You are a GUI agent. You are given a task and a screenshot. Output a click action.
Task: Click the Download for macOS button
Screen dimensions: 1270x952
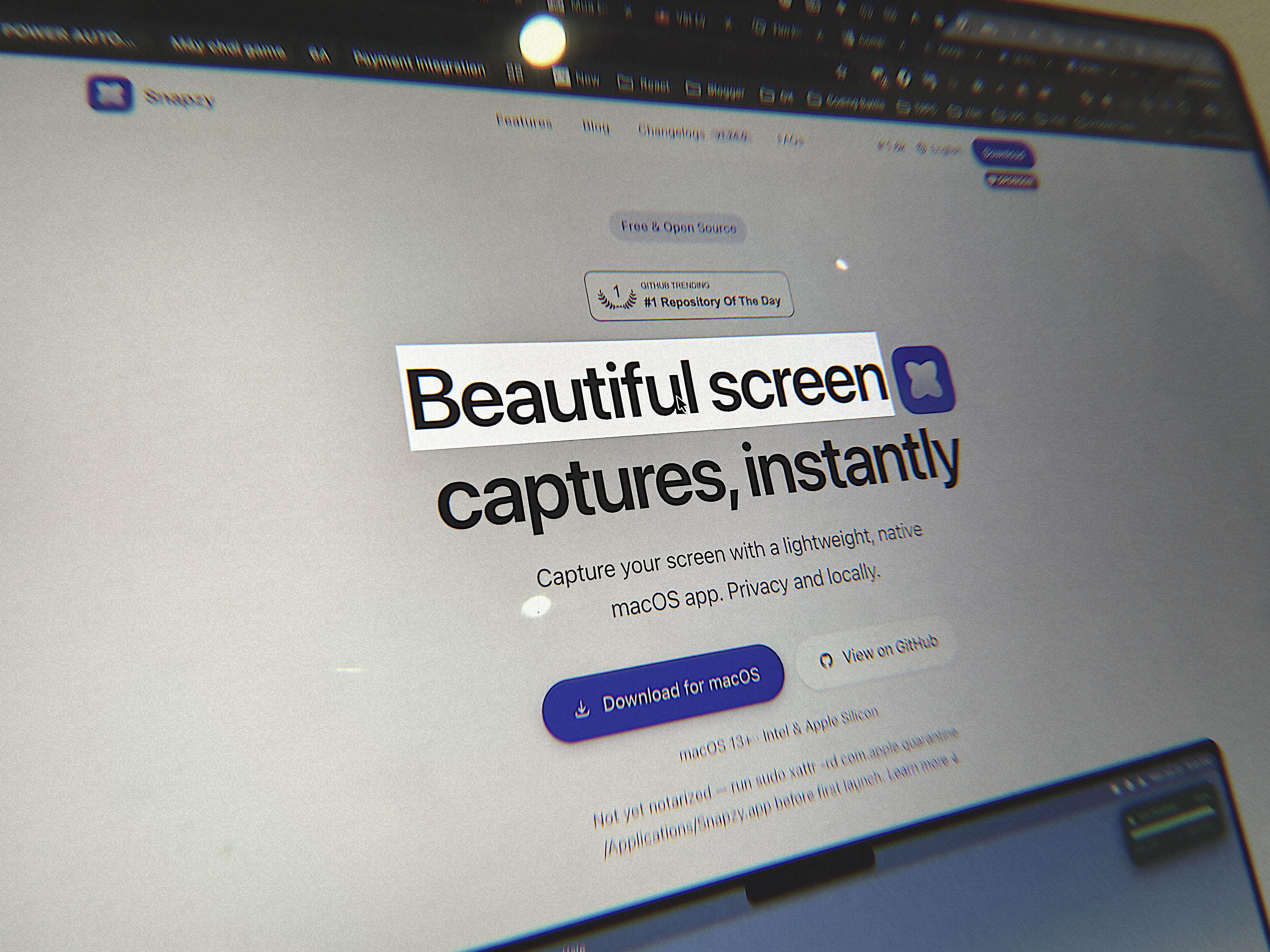pyautogui.click(x=663, y=693)
